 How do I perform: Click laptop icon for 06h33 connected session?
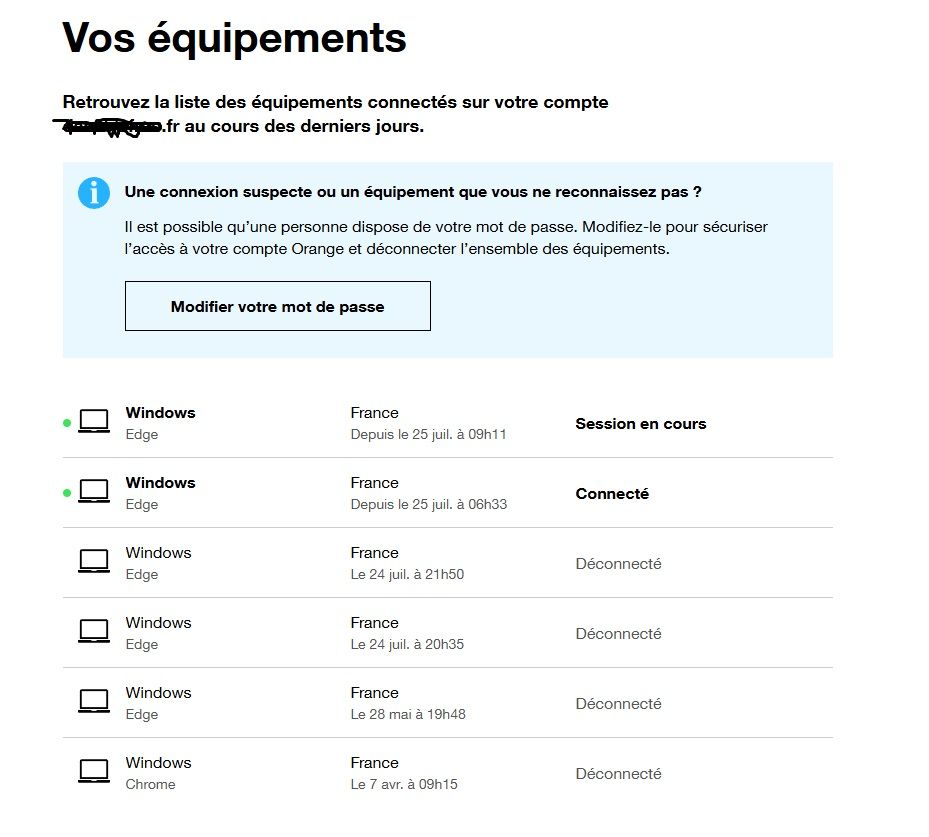[94, 492]
